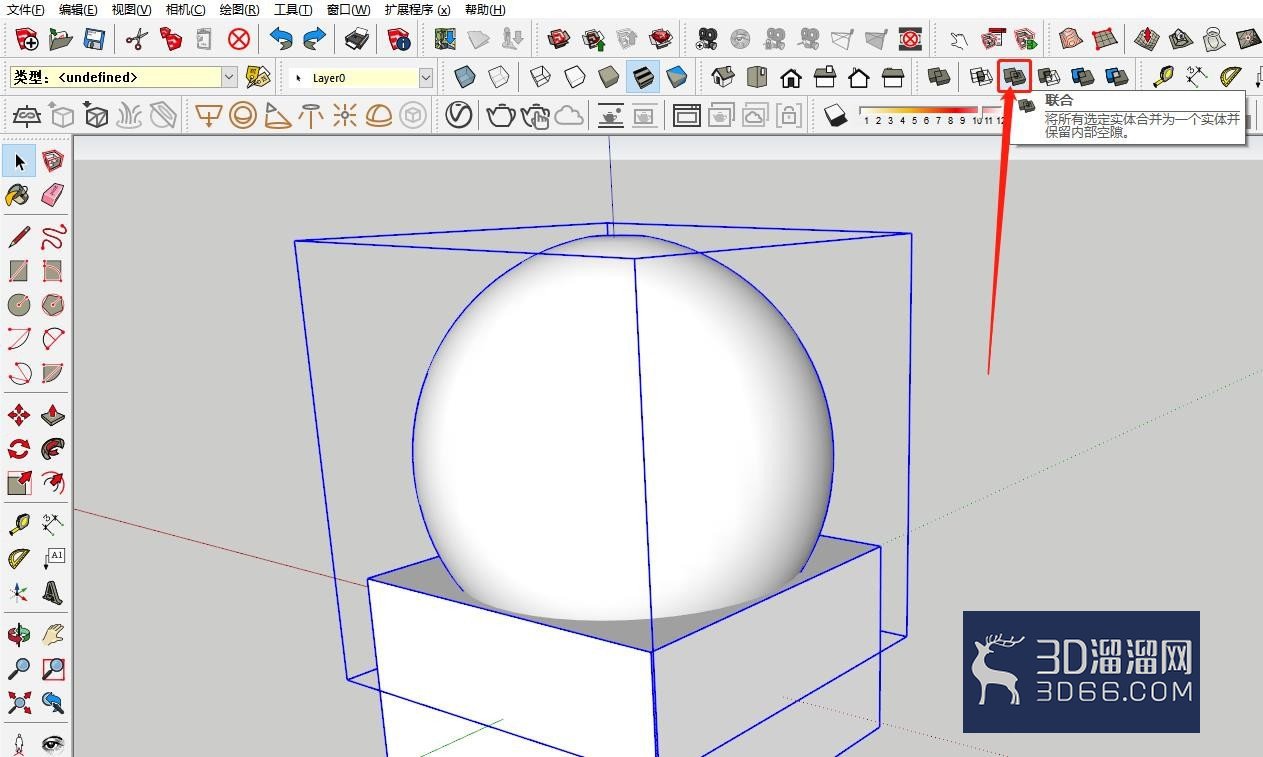The image size is (1263, 757).
Task: Show the V-Ray frame buffer window icon
Action: click(x=687, y=116)
